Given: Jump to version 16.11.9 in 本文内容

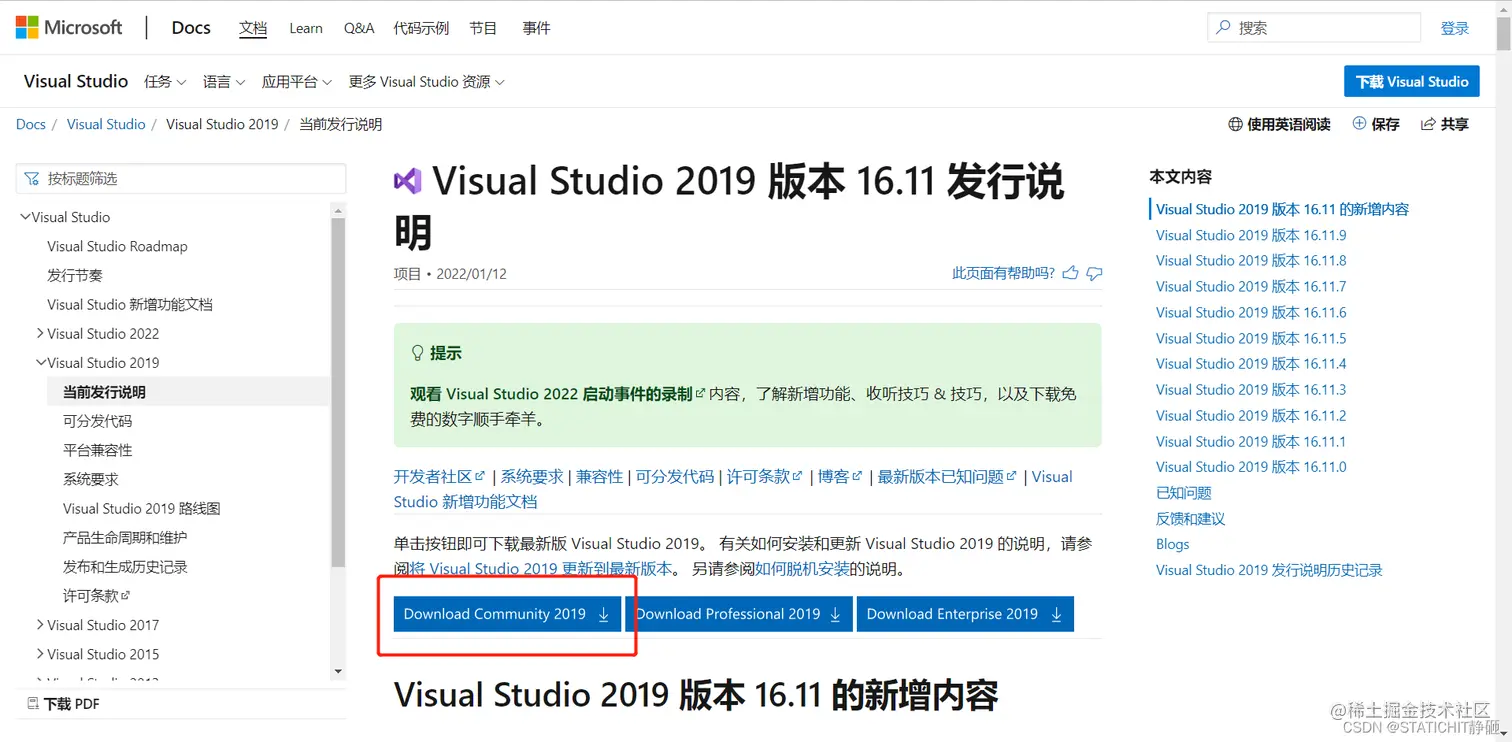Looking at the screenshot, I should point(1251,235).
